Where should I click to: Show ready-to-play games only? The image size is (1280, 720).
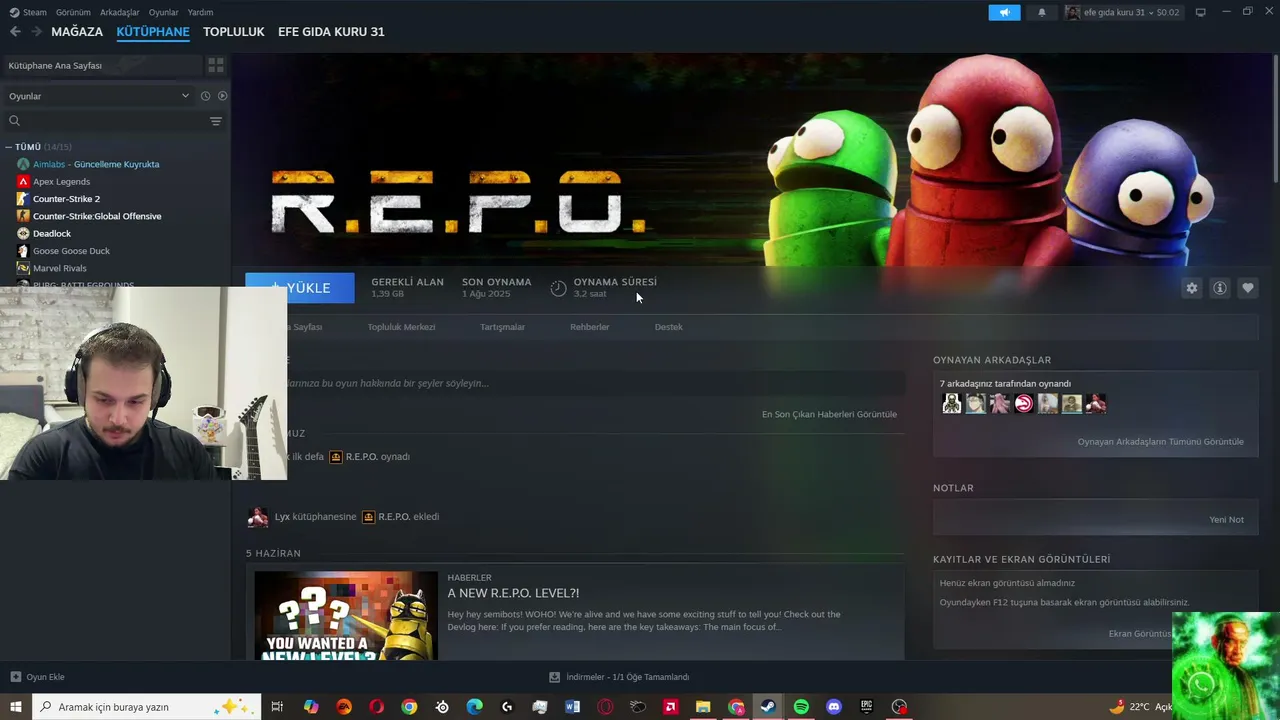[x=222, y=96]
